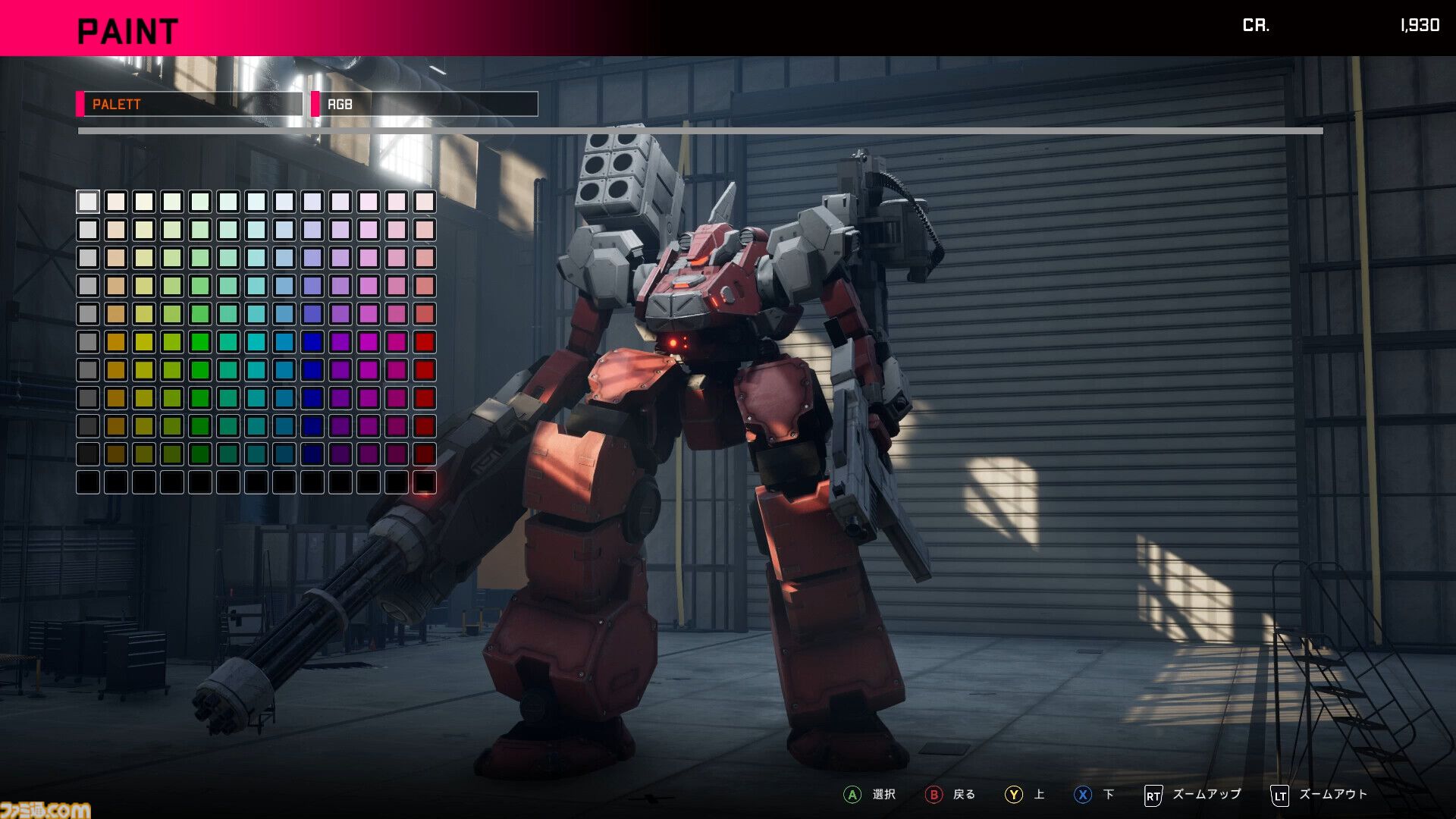Pick the black swatch, bottom row last column

[425, 482]
